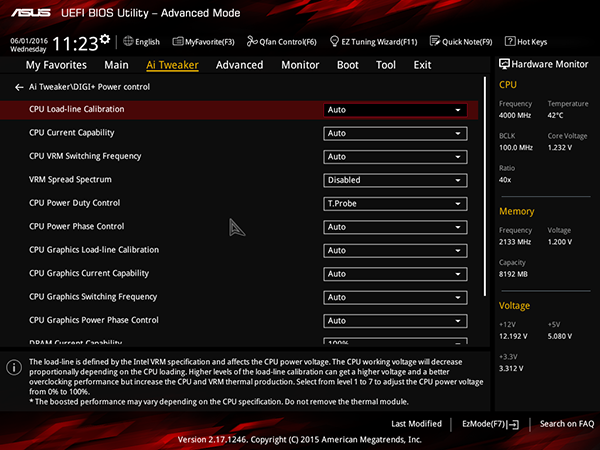Screen dimensions: 600x450
Task: Select CPU Graphics Current Capability label
Action: tap(89, 273)
